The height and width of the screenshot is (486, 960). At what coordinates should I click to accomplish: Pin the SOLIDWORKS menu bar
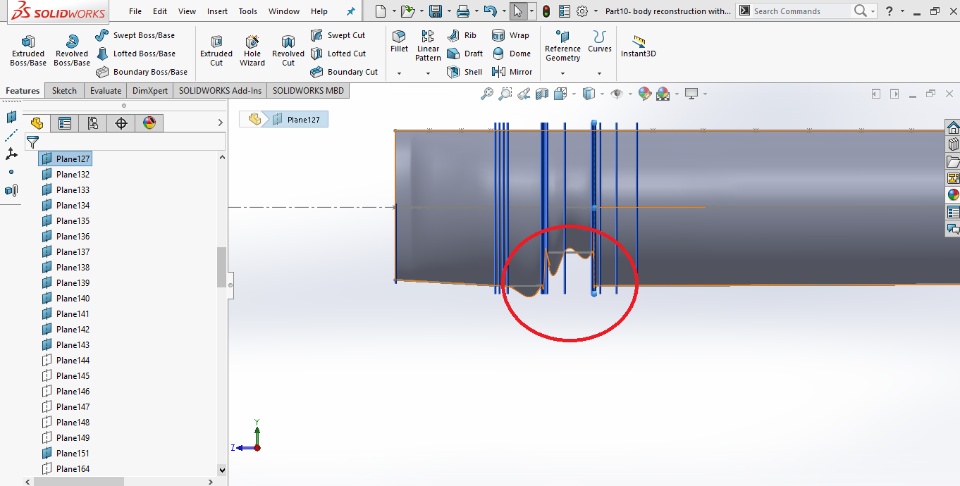tap(351, 11)
